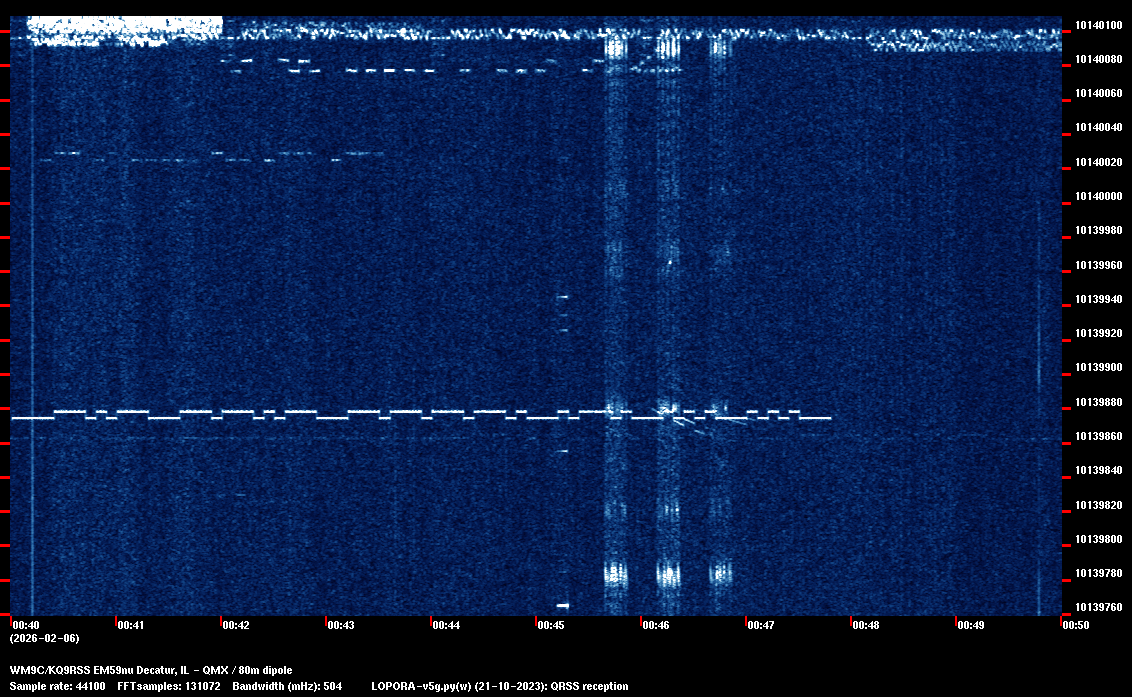The width and height of the screenshot is (1132, 697).
Task: Click the 10139800 frequency label
Action: pyautogui.click(x=1098, y=539)
